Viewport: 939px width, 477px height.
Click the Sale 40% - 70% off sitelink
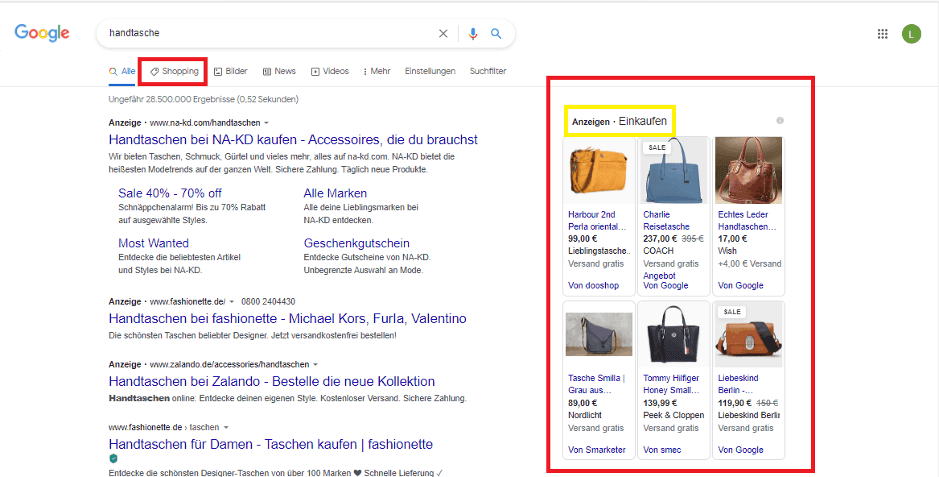(169, 193)
